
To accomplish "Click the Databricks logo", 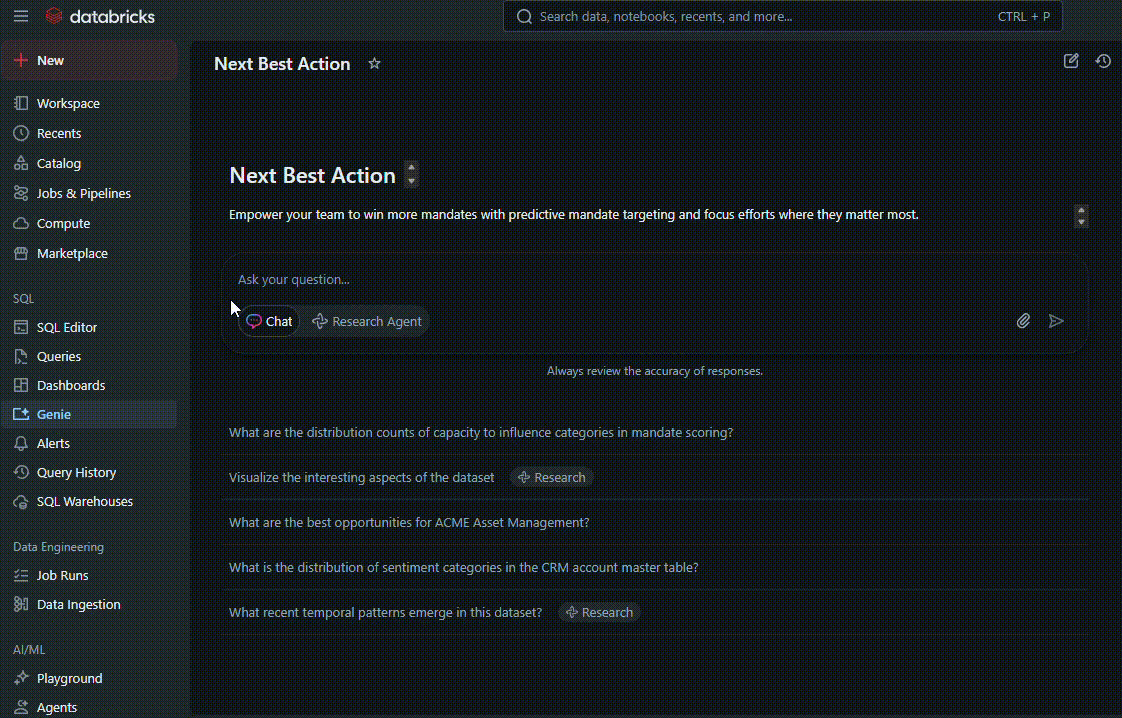I will pos(100,16).
